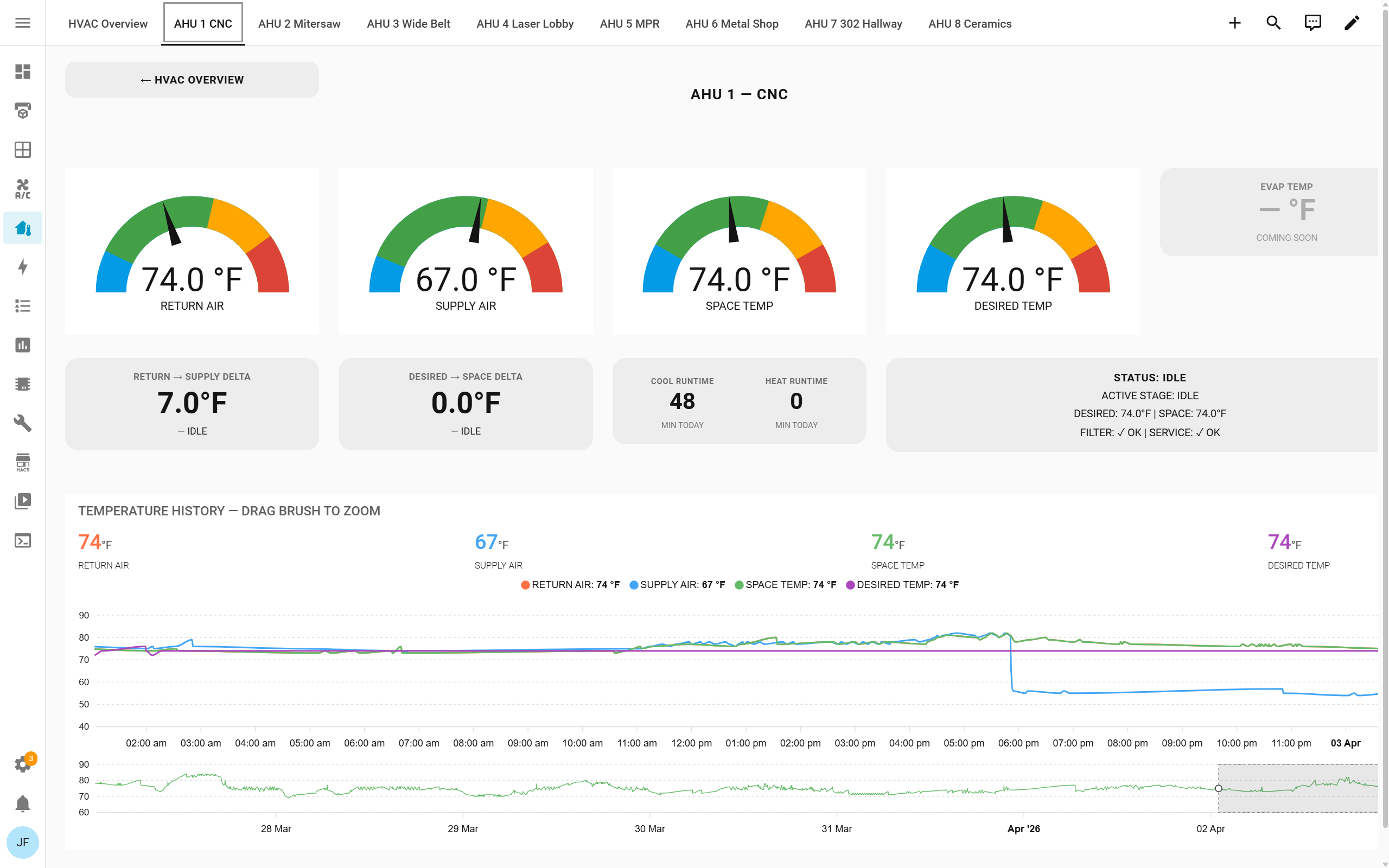Image resolution: width=1389 pixels, height=868 pixels.
Task: Open the Energy lightning bolt icon
Action: 22,267
